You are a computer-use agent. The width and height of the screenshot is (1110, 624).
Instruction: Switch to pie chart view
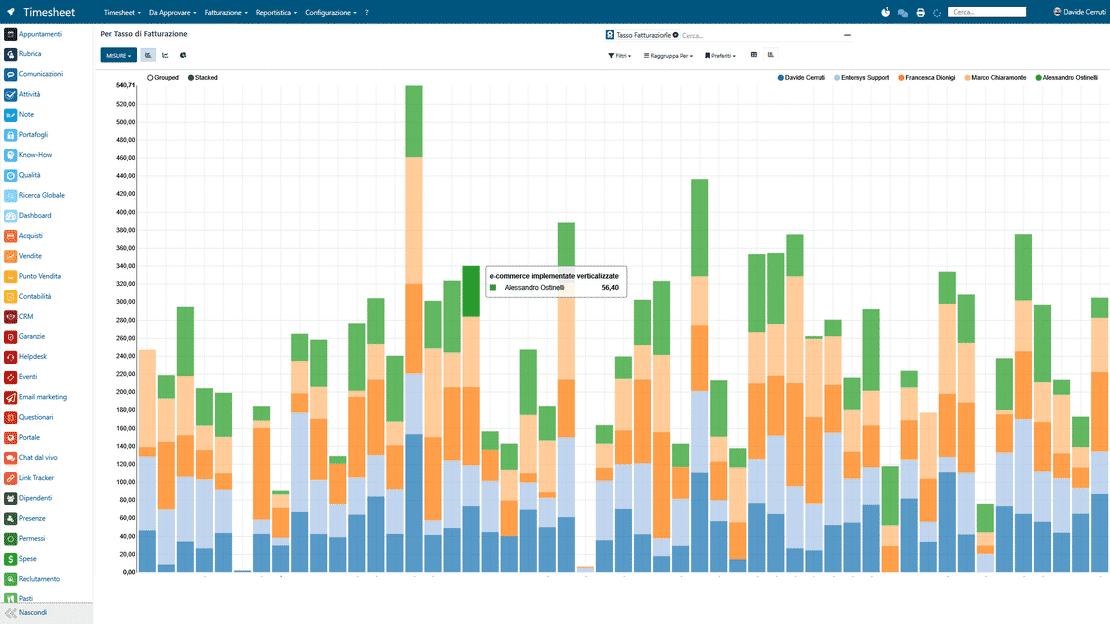coord(183,55)
